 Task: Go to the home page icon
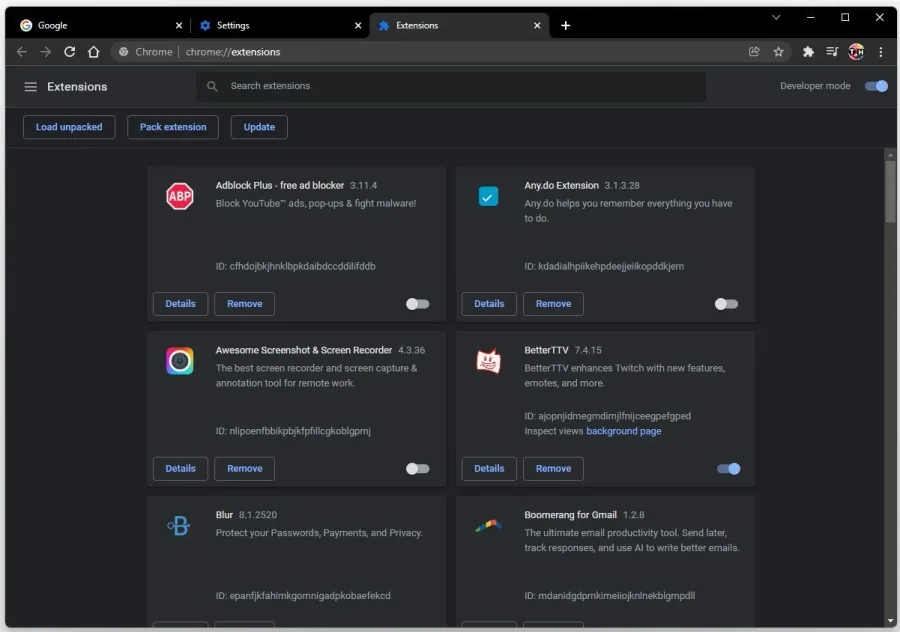pos(94,52)
